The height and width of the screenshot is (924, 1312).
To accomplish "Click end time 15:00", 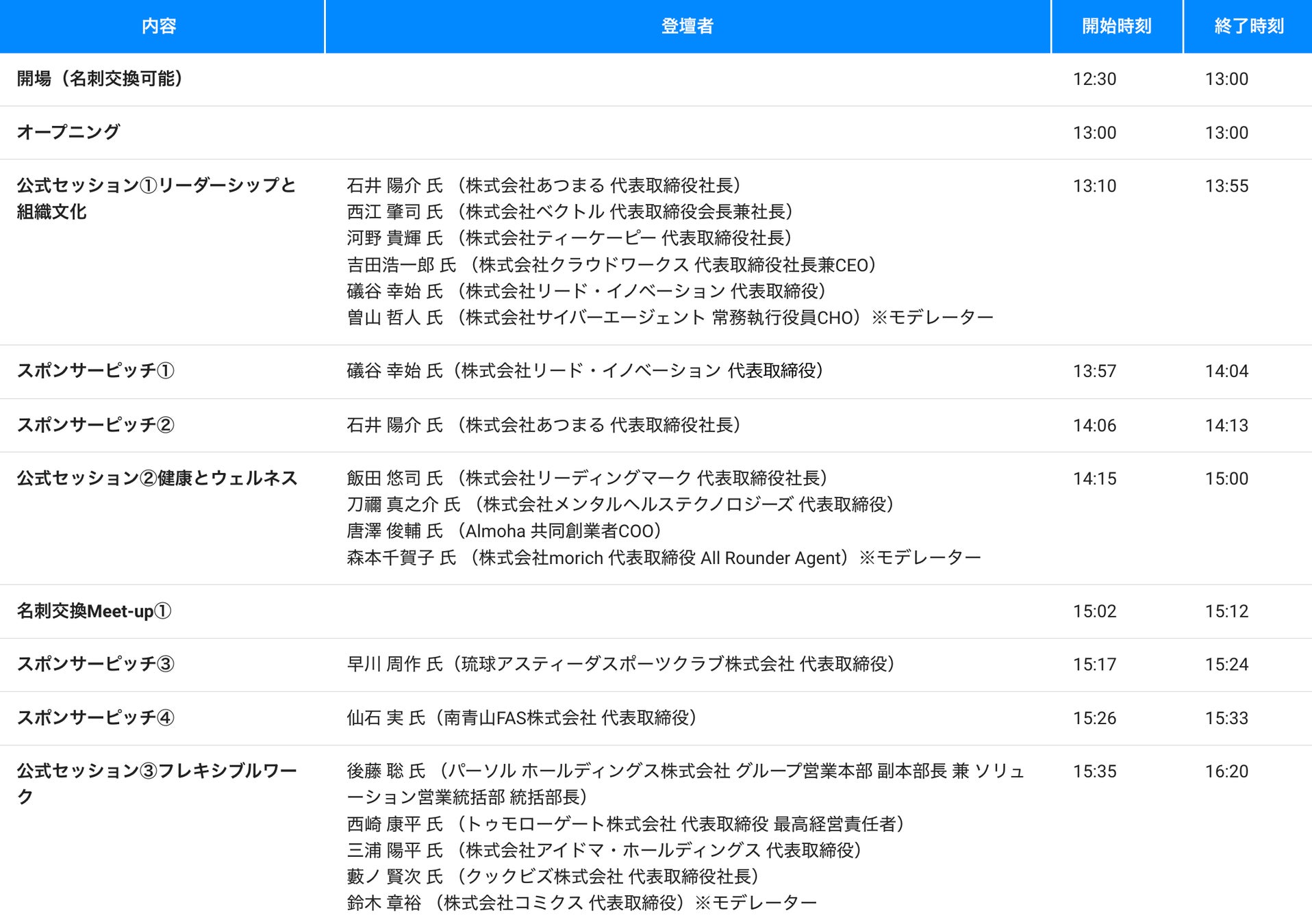I will tap(1226, 478).
